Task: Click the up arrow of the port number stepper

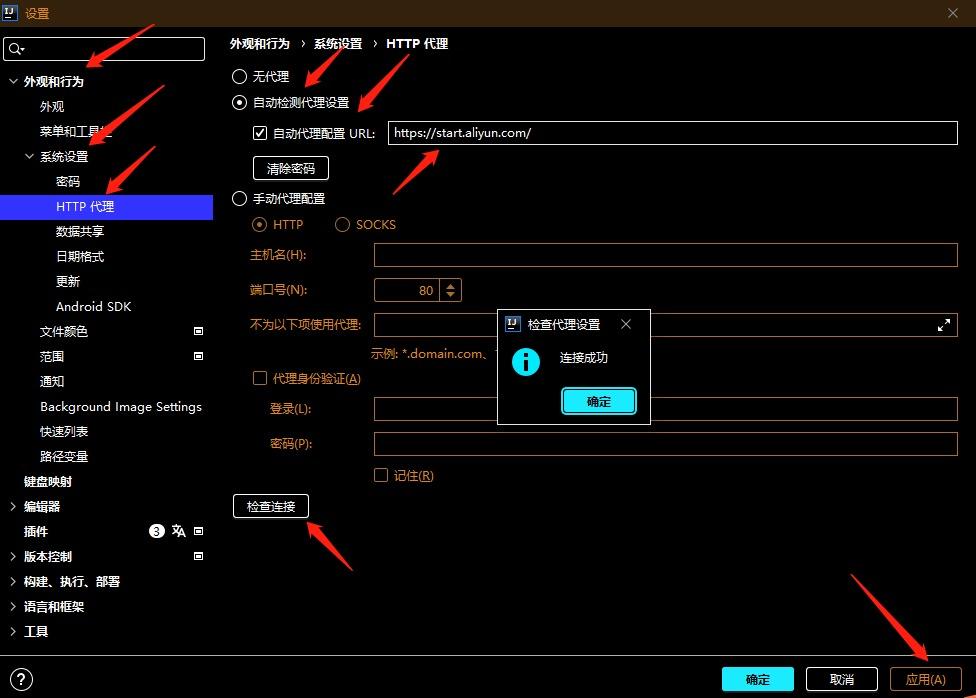Action: click(450, 283)
